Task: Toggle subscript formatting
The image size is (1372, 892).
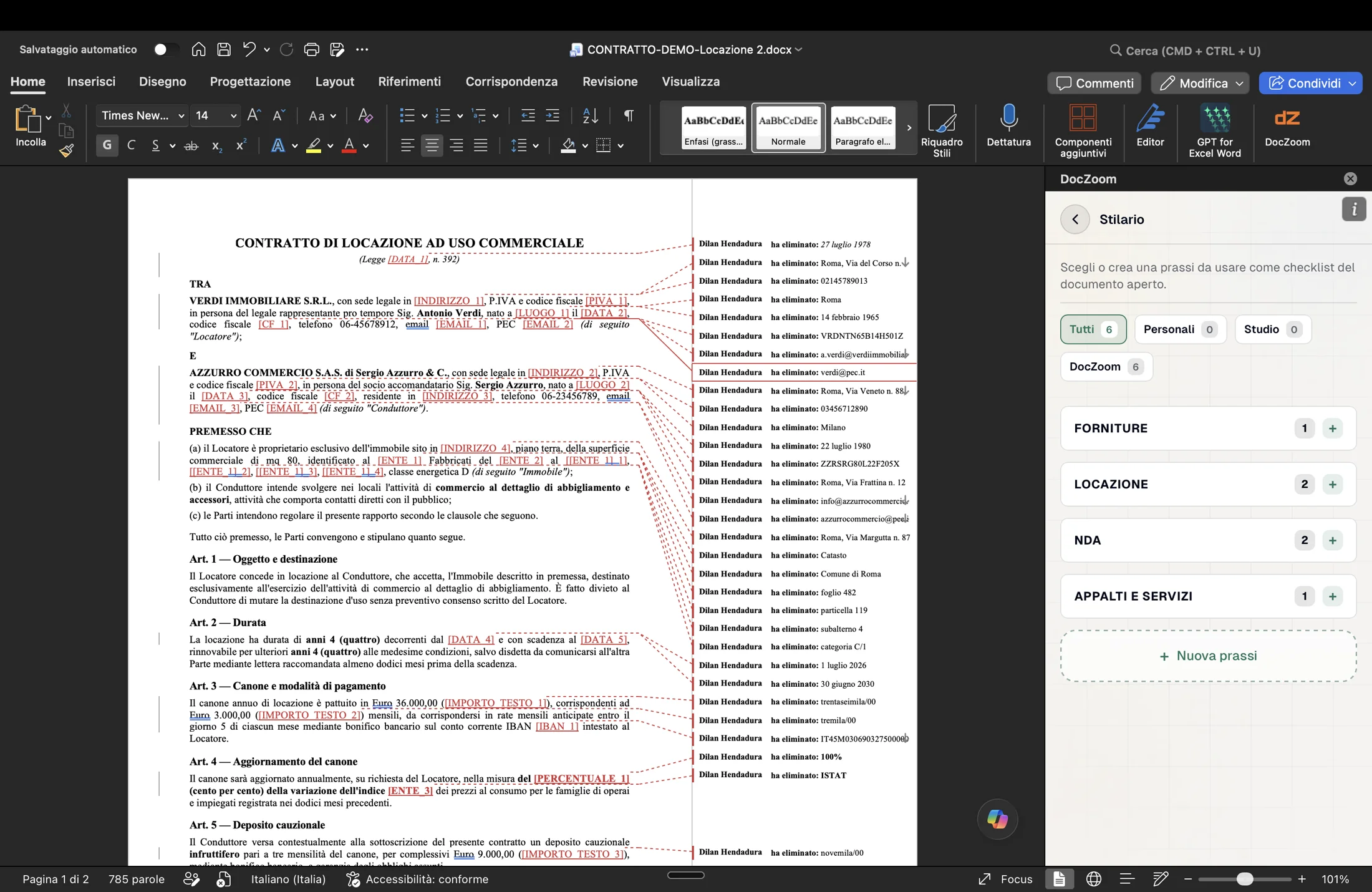Action: click(x=216, y=145)
